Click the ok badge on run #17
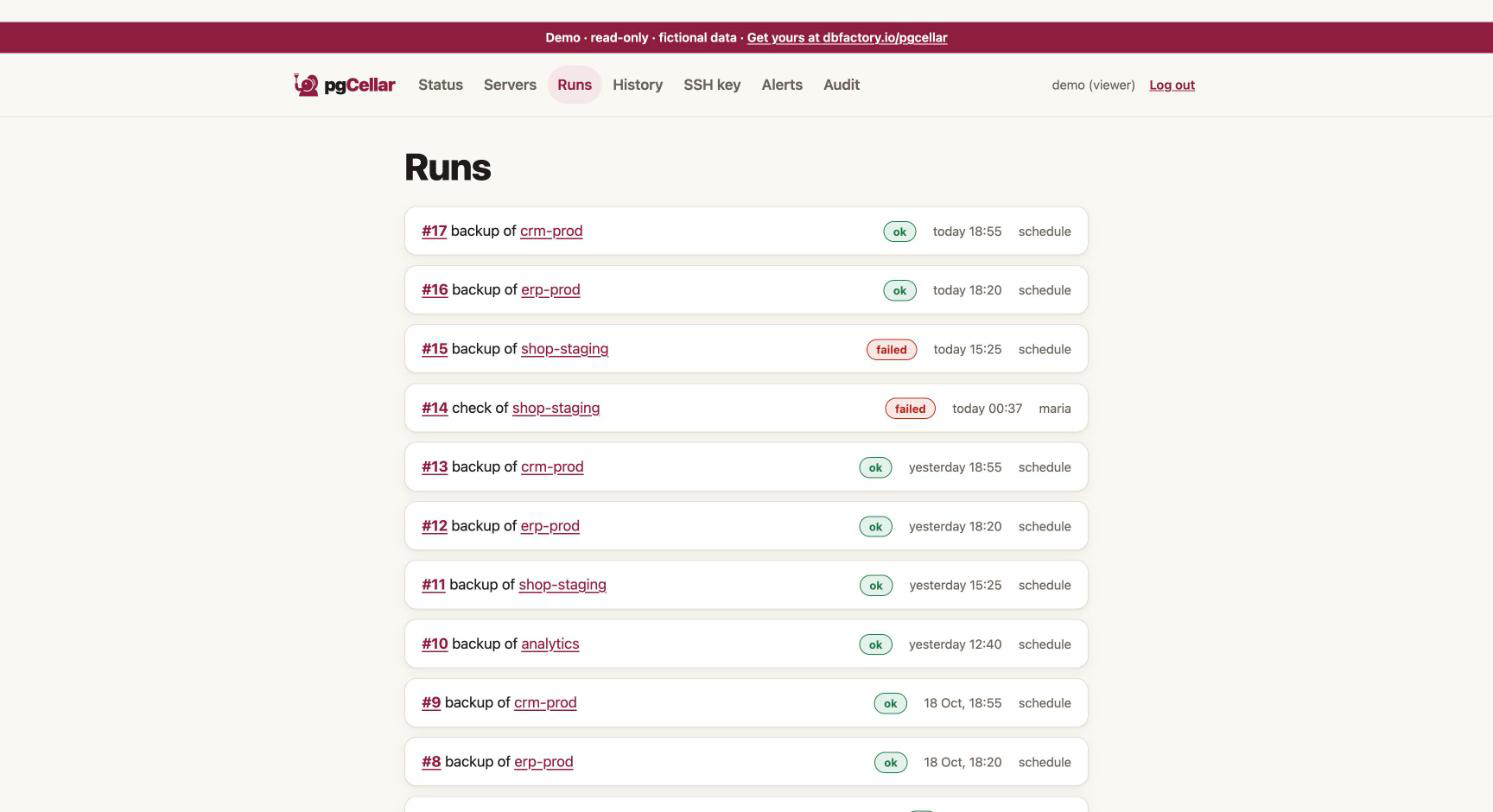The width and height of the screenshot is (1493, 812). pyautogui.click(x=899, y=232)
